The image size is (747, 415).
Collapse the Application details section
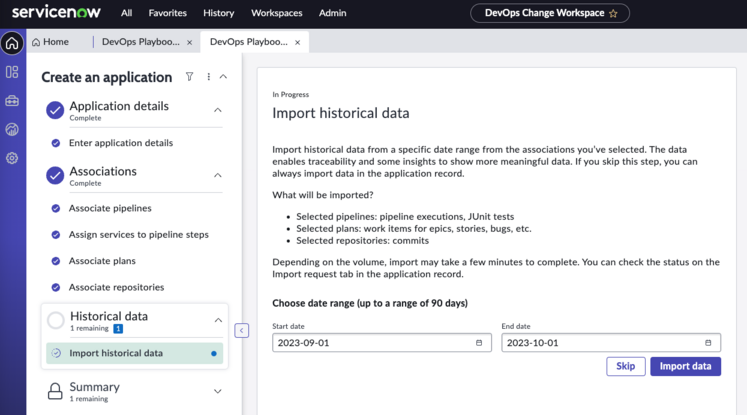(x=218, y=110)
